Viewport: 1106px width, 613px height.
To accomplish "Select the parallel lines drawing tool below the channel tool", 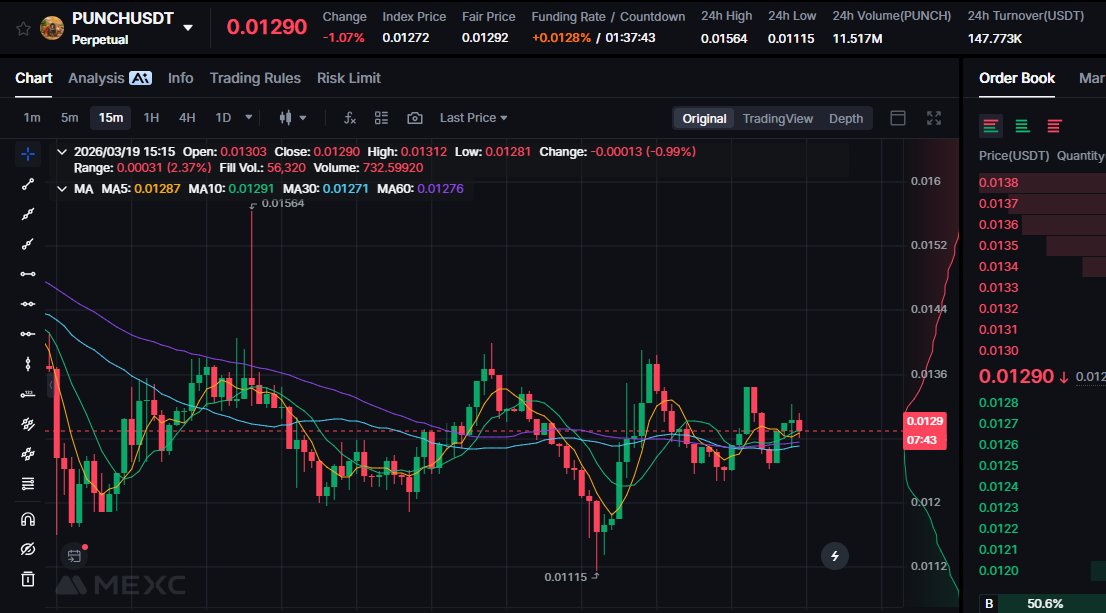I will 28,454.
